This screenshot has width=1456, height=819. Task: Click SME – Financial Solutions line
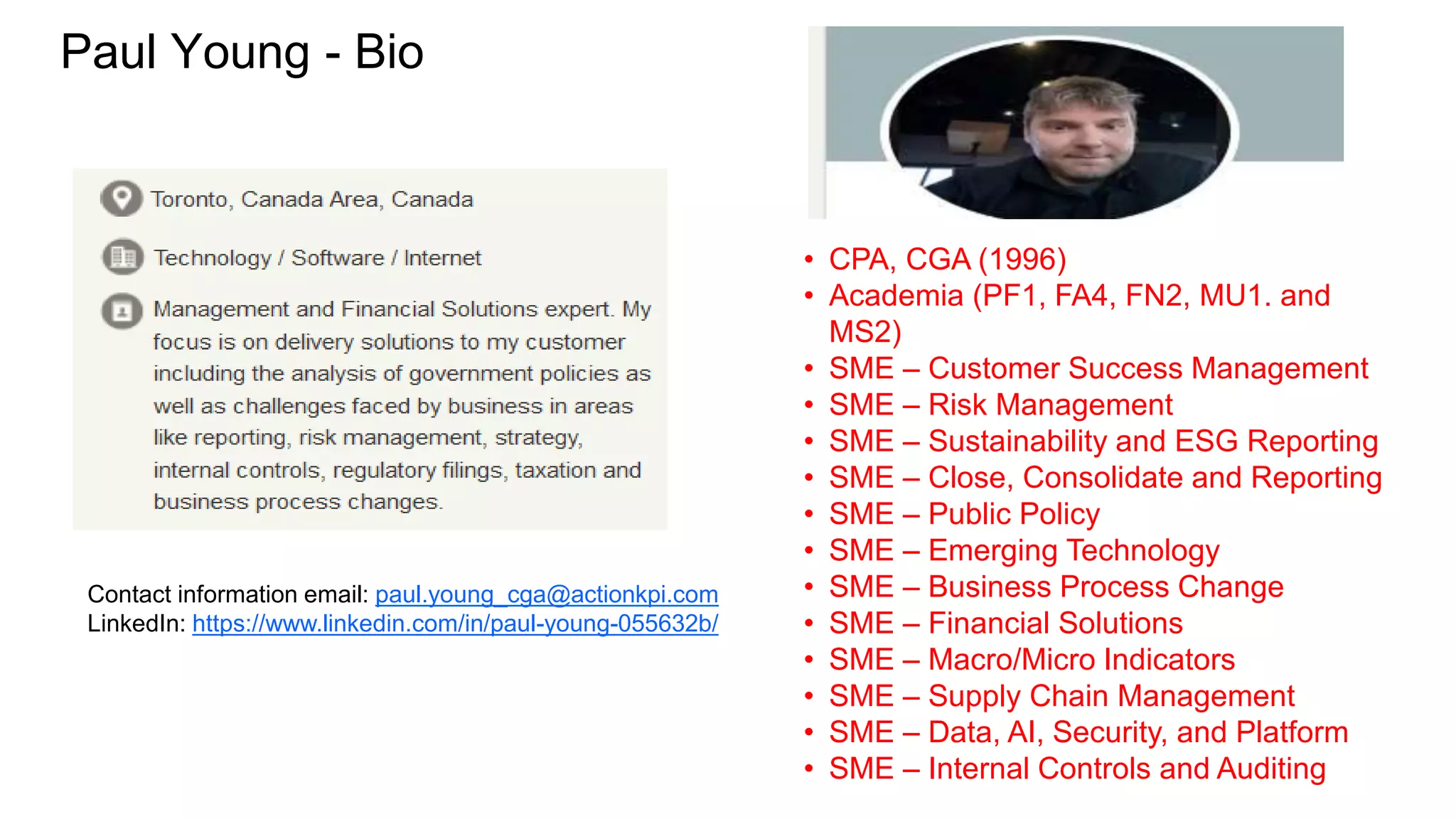(x=1005, y=623)
